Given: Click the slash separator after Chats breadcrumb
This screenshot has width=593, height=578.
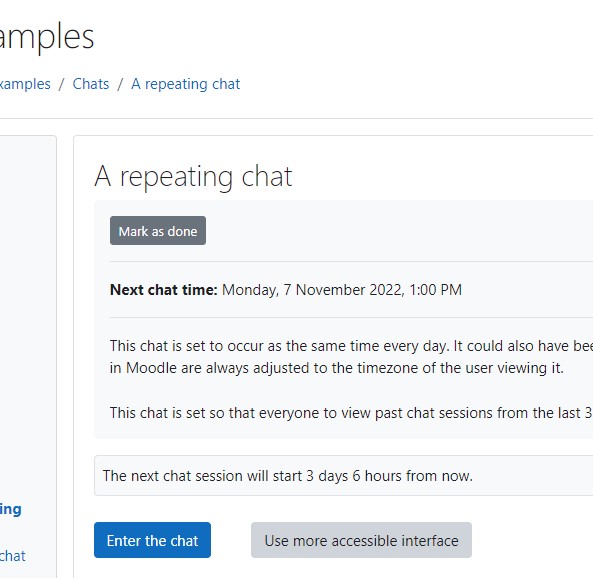Looking at the screenshot, I should coord(120,84).
